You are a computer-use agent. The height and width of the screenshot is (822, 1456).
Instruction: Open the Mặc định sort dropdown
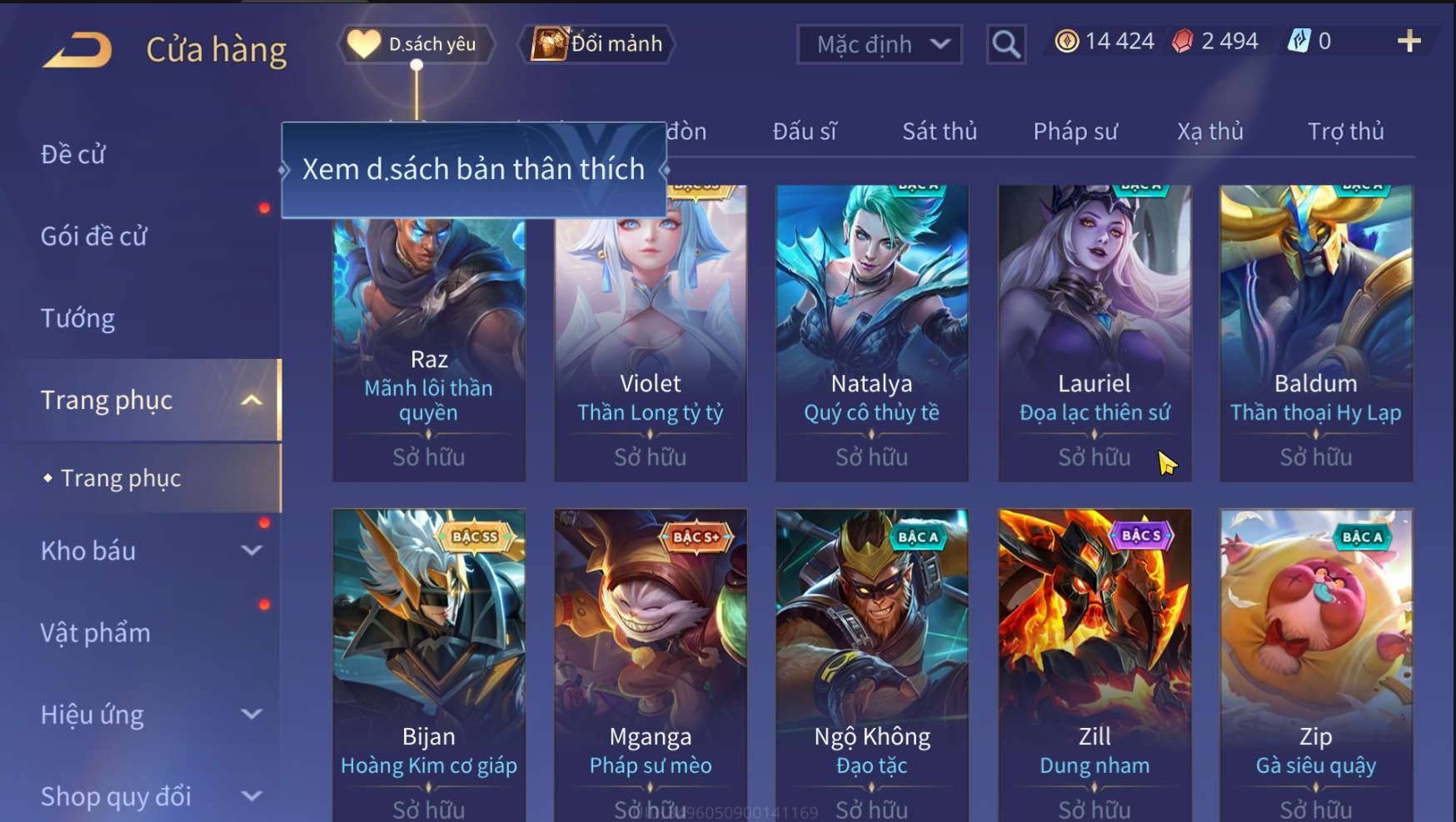[880, 44]
